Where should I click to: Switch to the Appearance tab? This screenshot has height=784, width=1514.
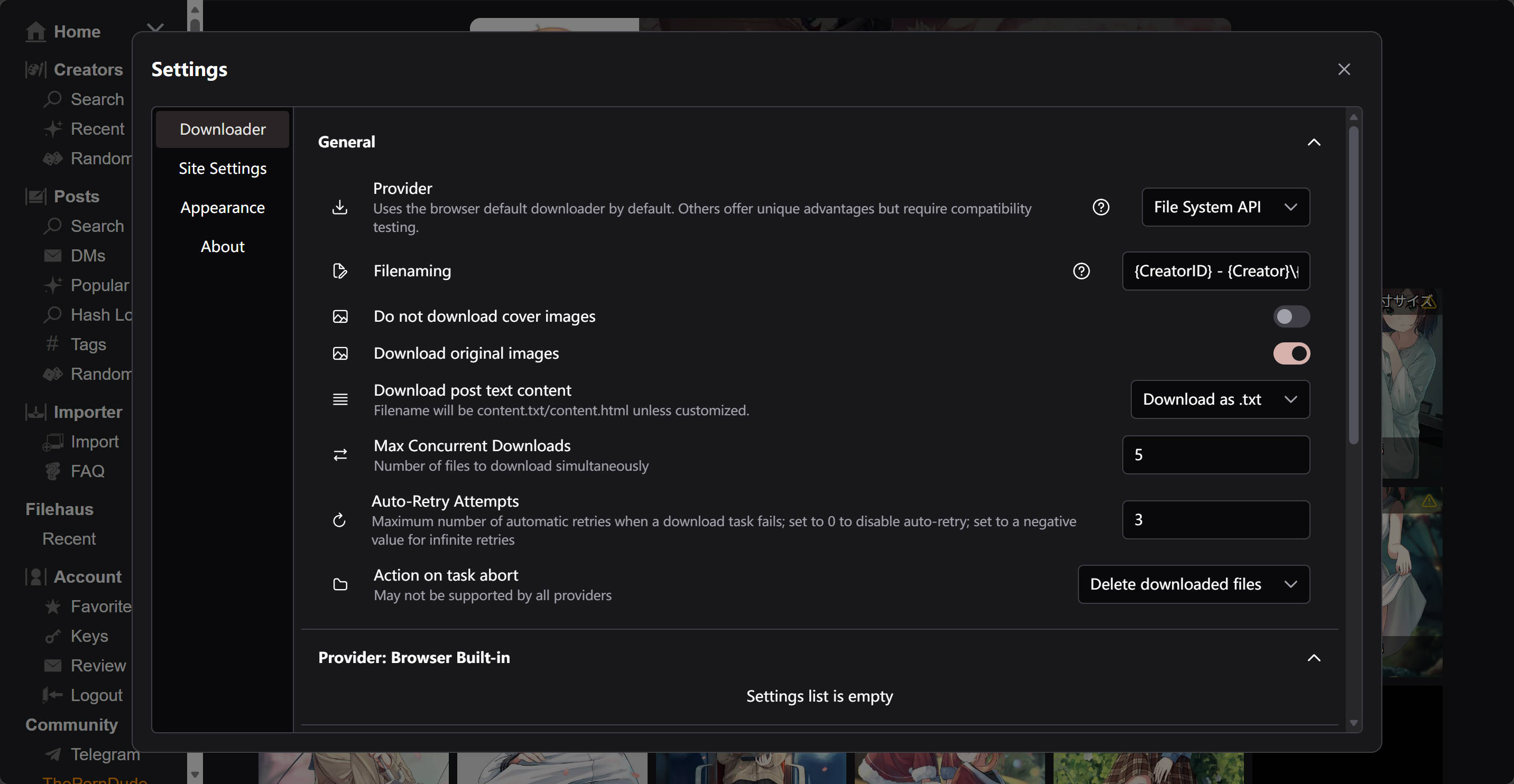point(223,207)
